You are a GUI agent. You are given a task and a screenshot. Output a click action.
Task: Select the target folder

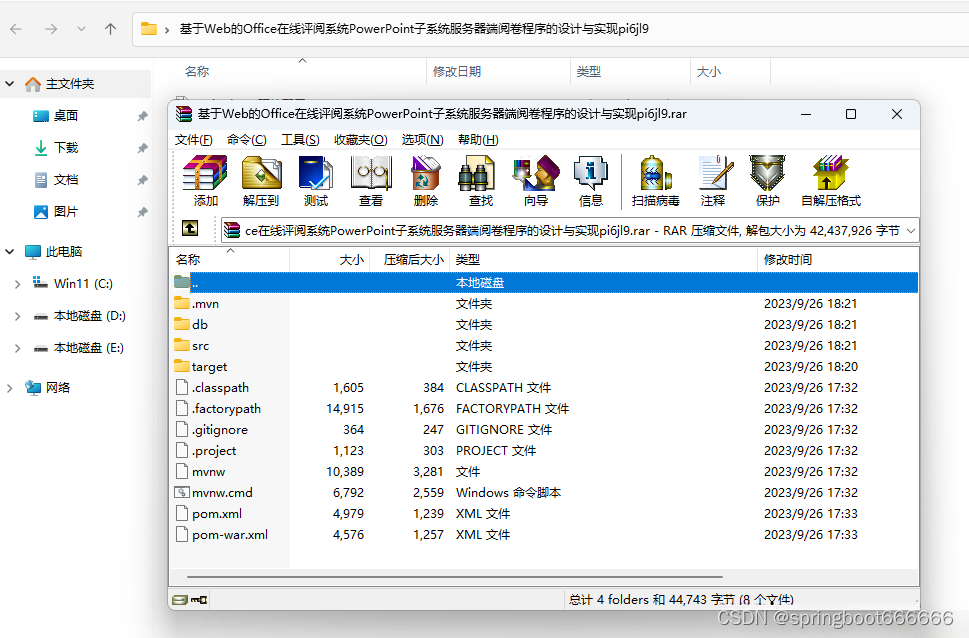point(544,367)
